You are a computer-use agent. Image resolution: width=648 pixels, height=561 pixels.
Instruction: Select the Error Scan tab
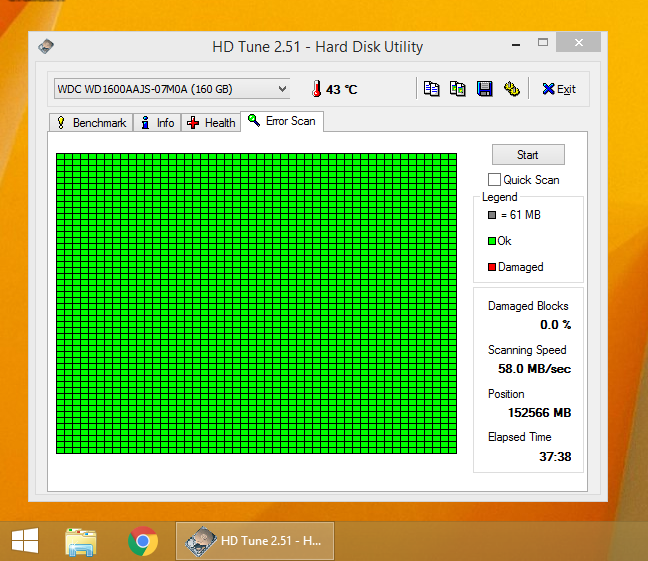[x=282, y=121]
